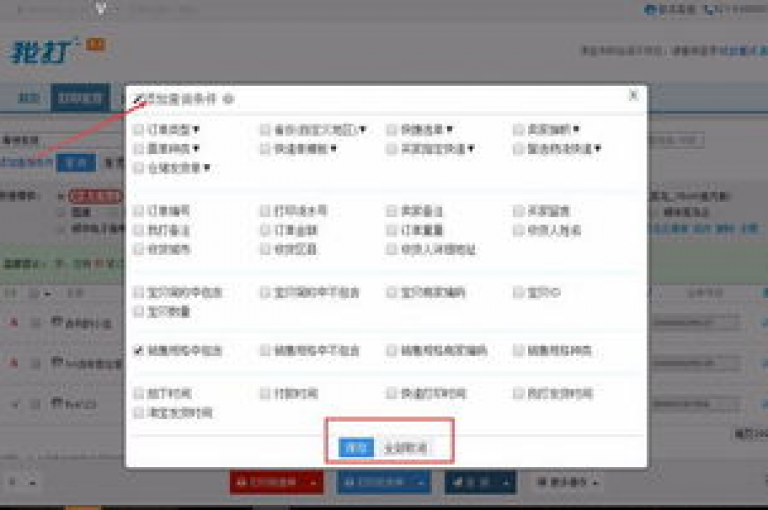The image size is (768, 510).
Task: Expand the 快递单模板 dropdown arrow
Action: pyautogui.click(x=333, y=148)
